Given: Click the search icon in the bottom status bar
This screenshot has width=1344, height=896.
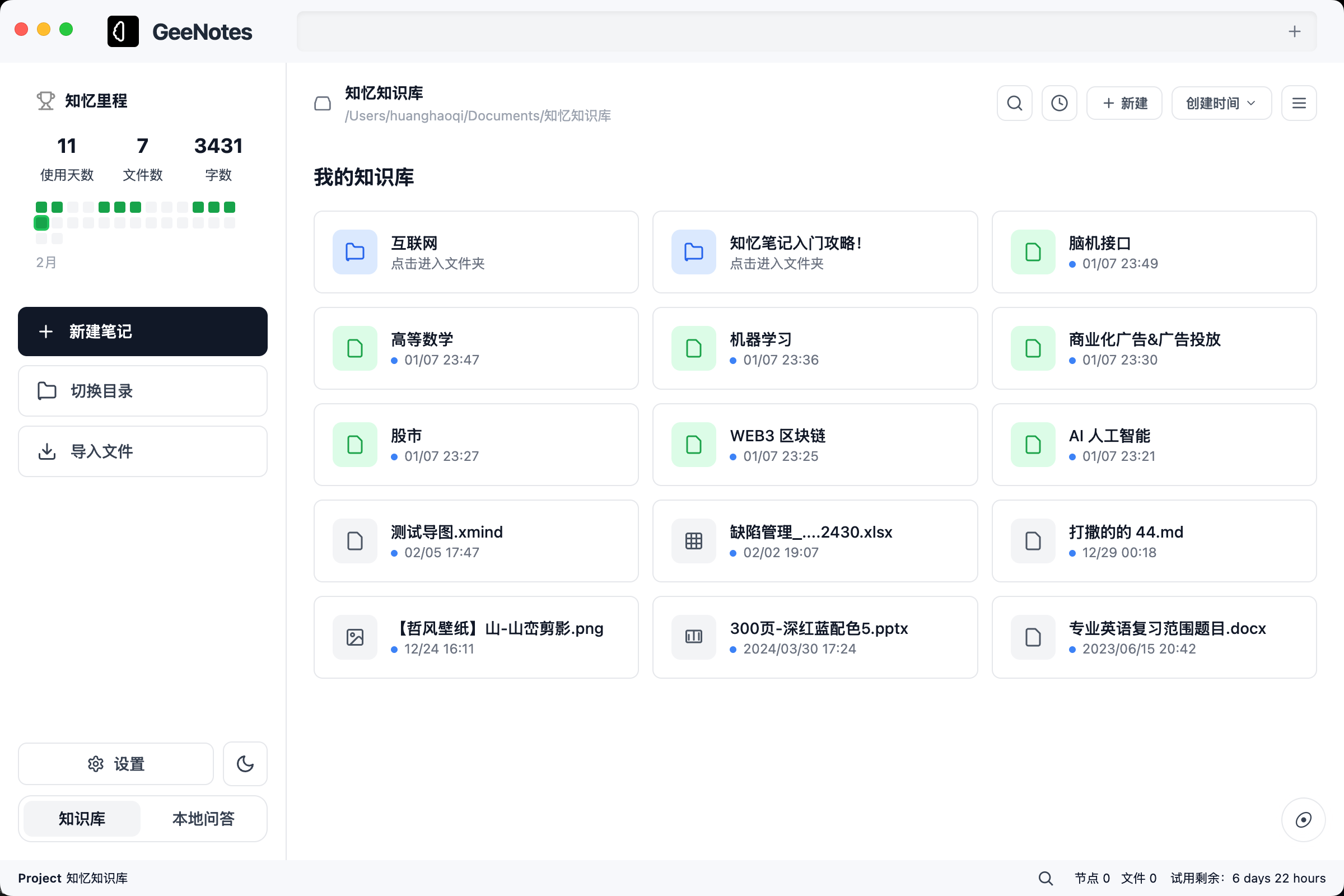Looking at the screenshot, I should (x=1045, y=878).
